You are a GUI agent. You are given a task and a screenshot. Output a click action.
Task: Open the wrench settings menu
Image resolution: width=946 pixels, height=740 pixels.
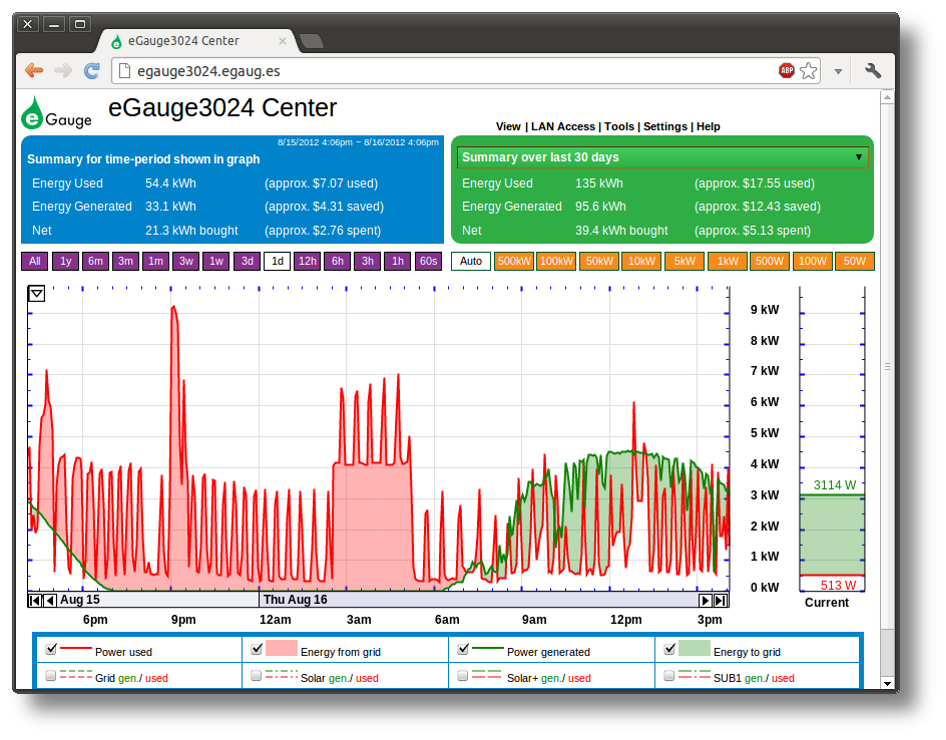873,71
